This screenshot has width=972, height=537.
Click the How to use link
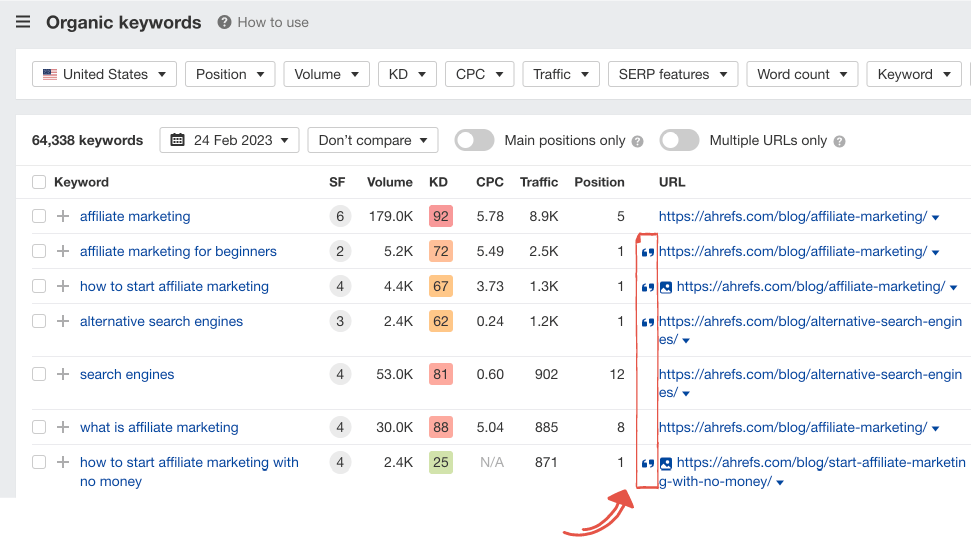click(x=273, y=22)
